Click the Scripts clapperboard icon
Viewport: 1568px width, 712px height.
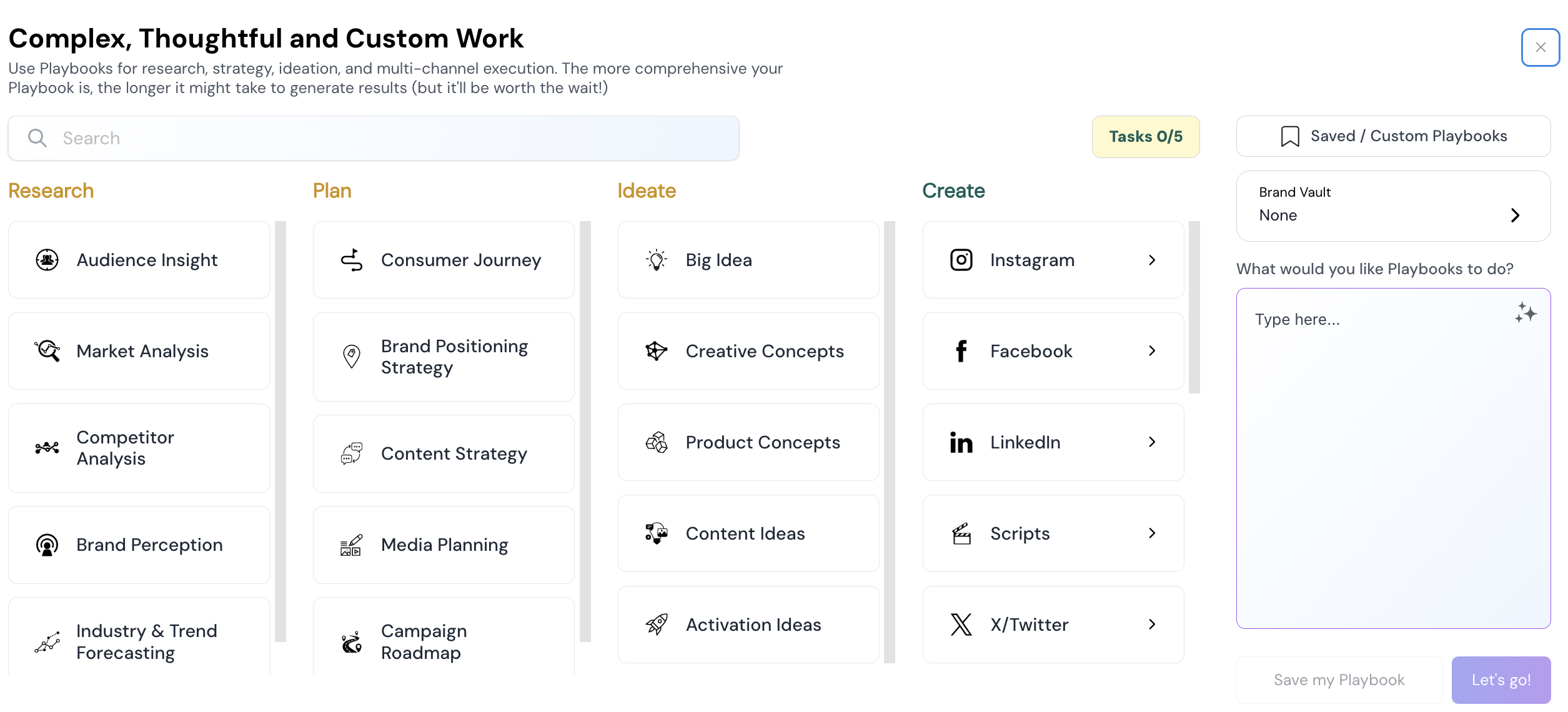click(x=961, y=533)
